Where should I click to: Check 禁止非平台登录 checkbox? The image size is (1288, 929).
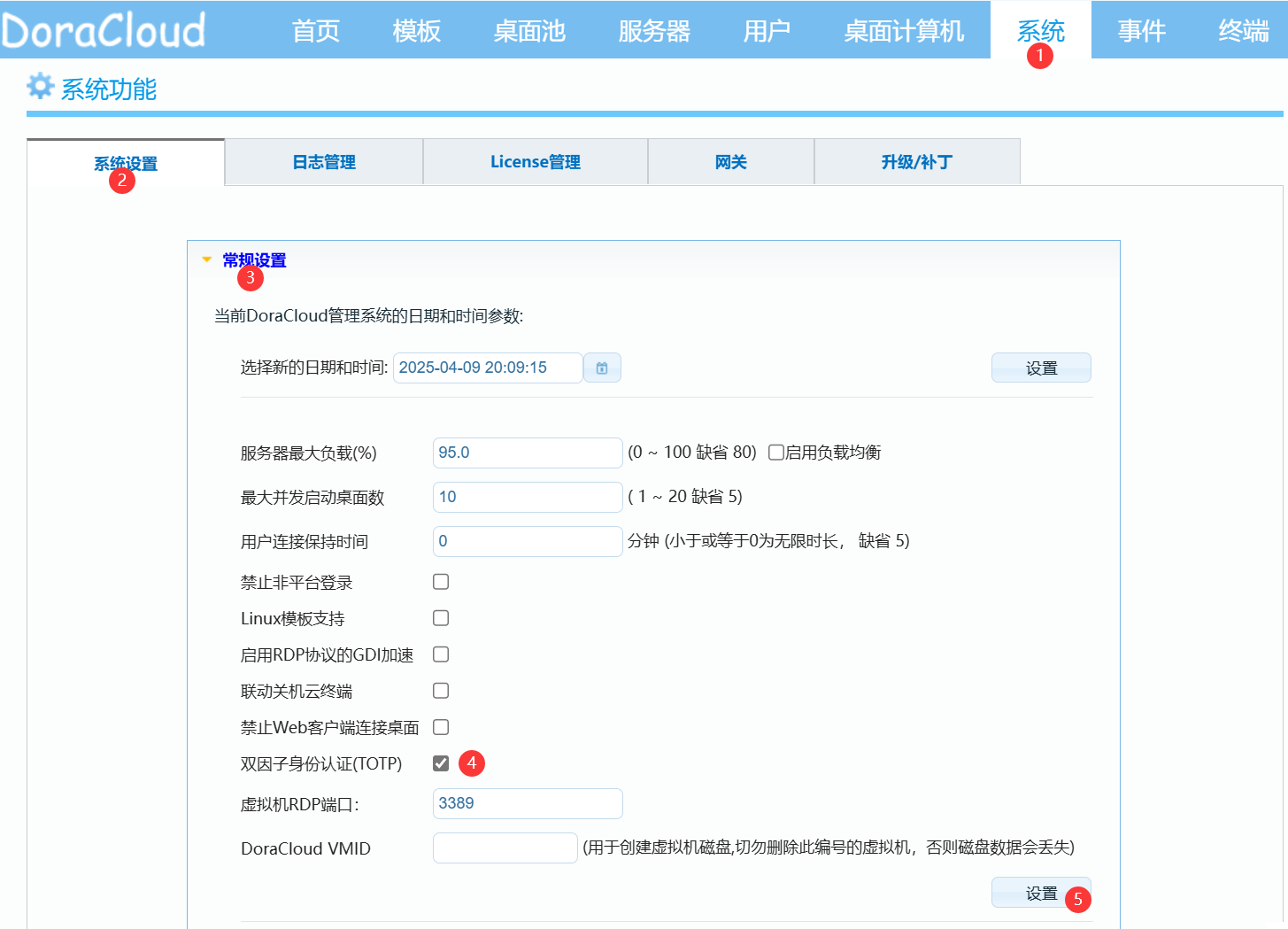click(x=441, y=582)
